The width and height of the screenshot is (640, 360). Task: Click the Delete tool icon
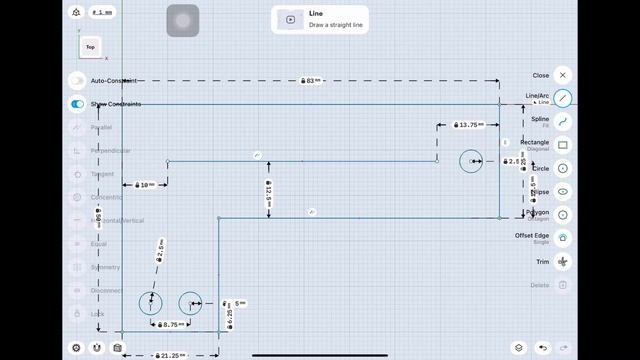(x=562, y=285)
